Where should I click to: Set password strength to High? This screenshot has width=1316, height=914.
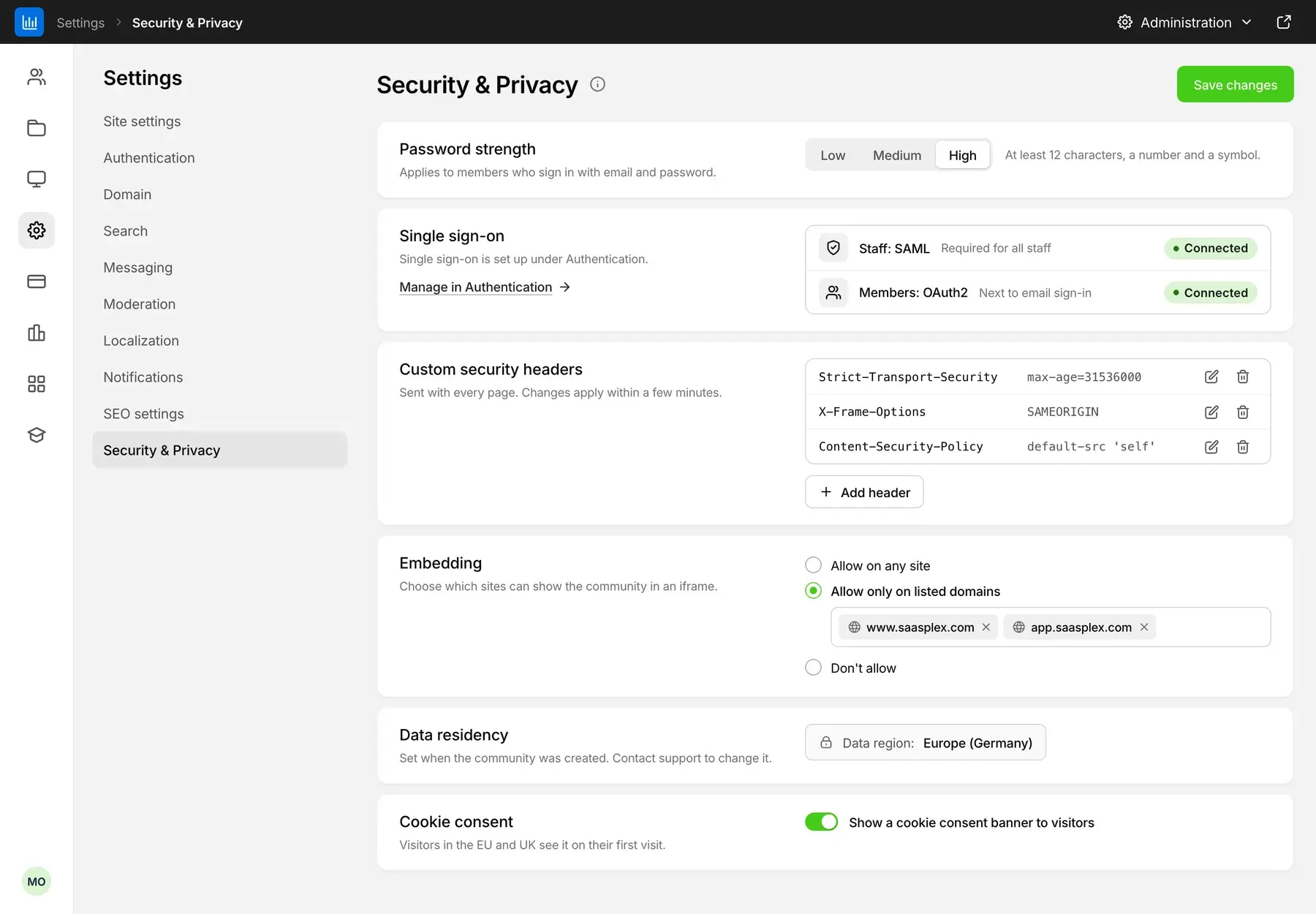[x=963, y=155]
